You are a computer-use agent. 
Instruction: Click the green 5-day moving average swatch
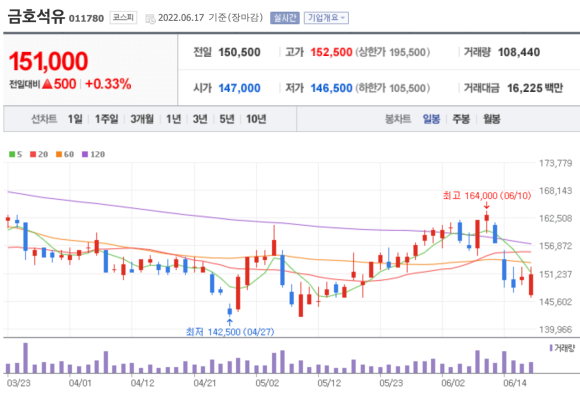point(12,154)
